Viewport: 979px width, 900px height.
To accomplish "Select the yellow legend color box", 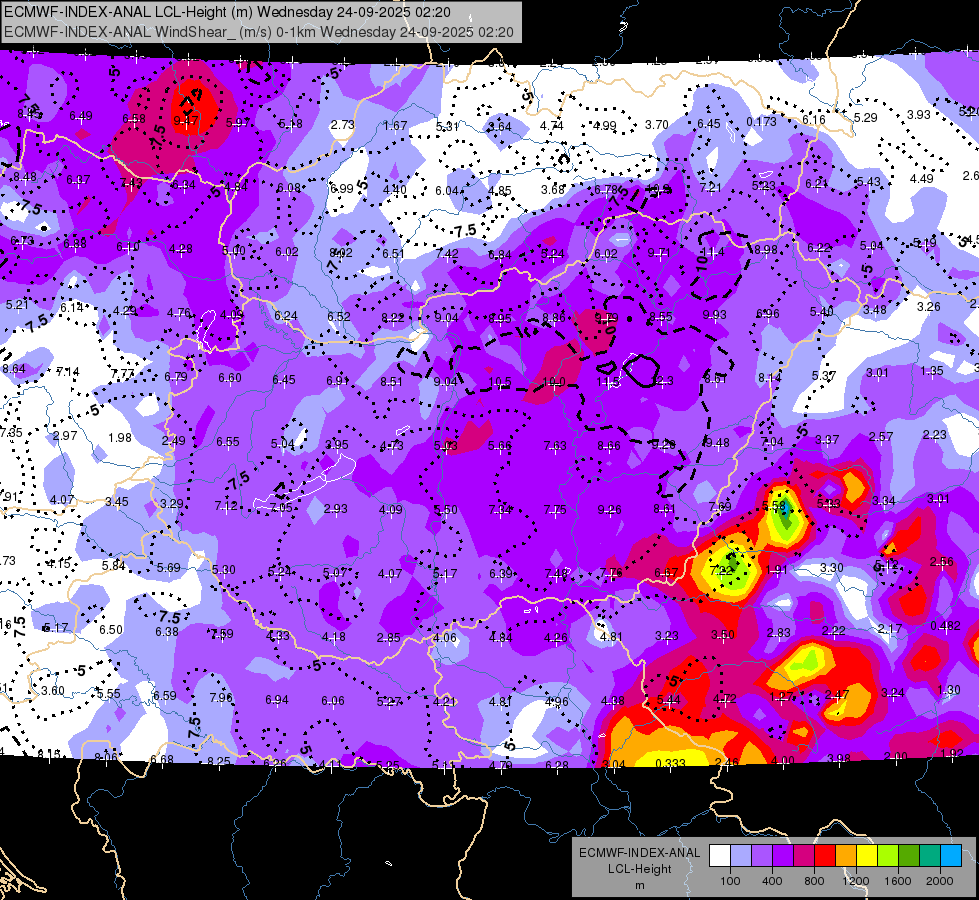I will tap(867, 855).
